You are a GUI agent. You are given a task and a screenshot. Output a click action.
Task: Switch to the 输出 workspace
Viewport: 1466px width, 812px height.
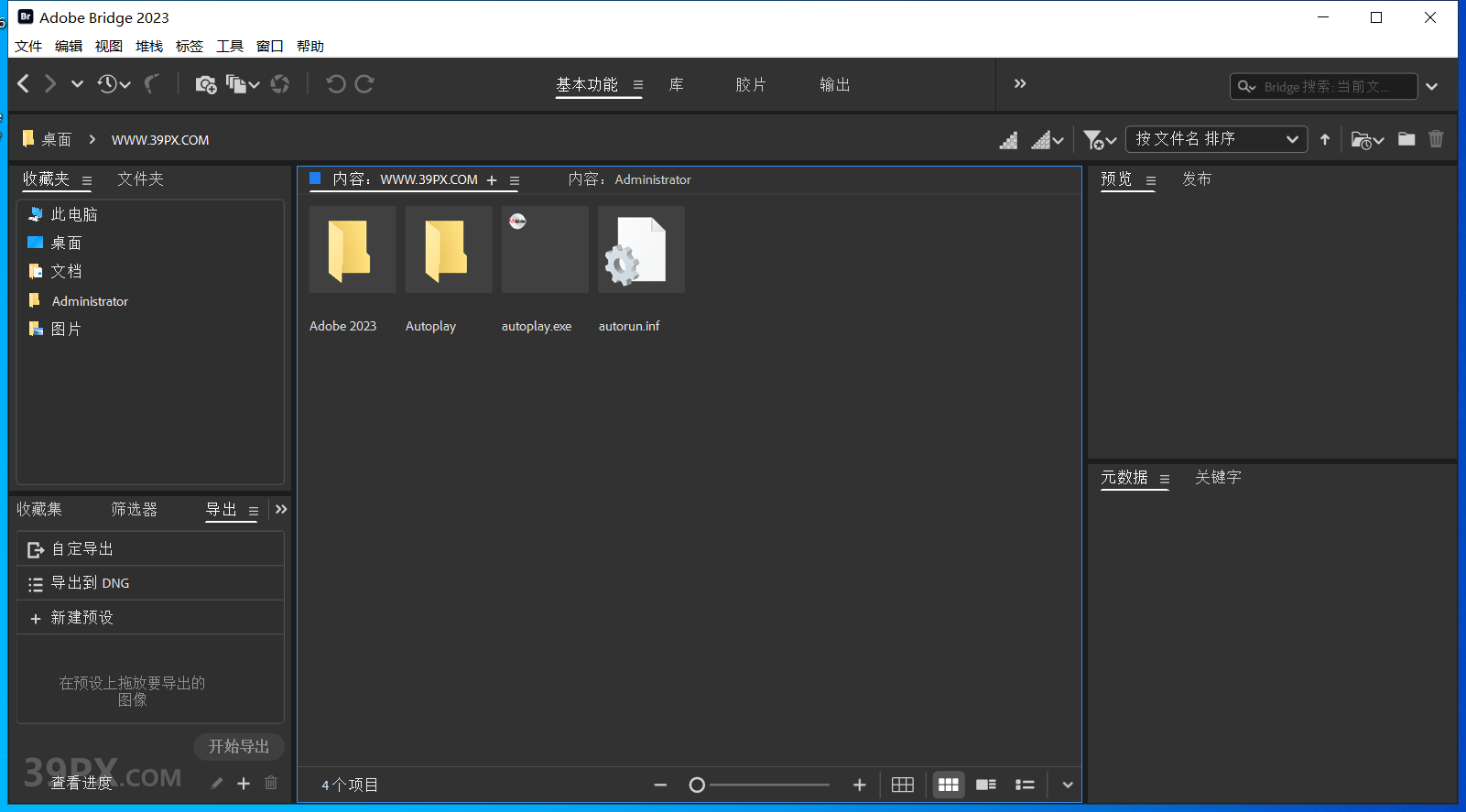835,84
